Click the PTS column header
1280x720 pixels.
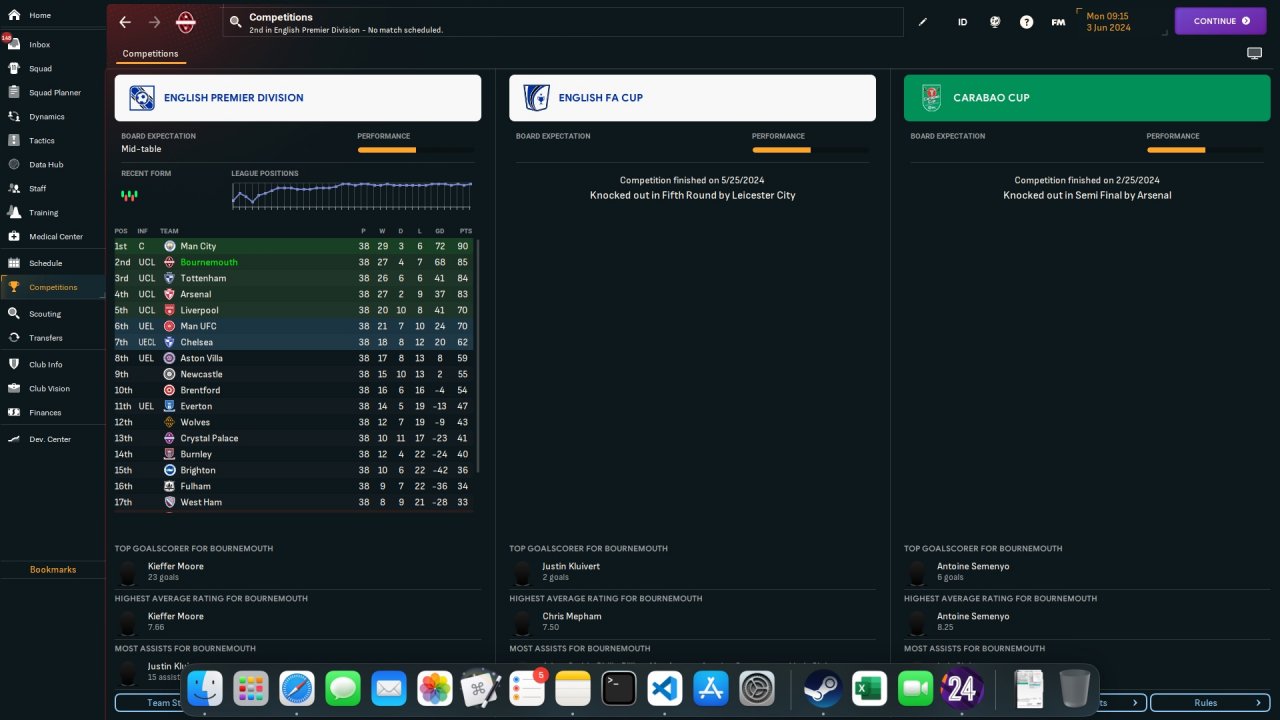(x=465, y=231)
